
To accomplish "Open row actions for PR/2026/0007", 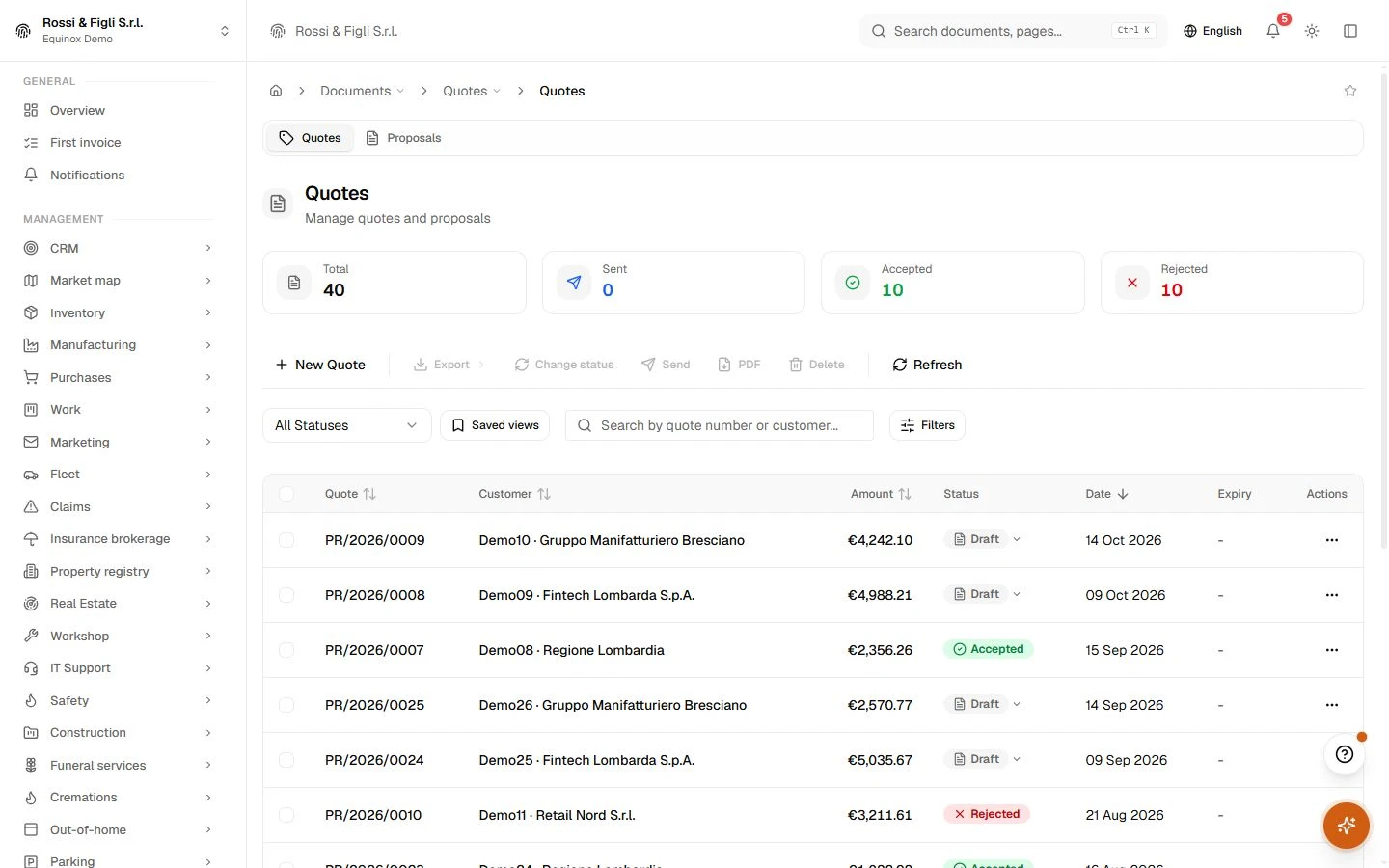I will click(x=1332, y=650).
